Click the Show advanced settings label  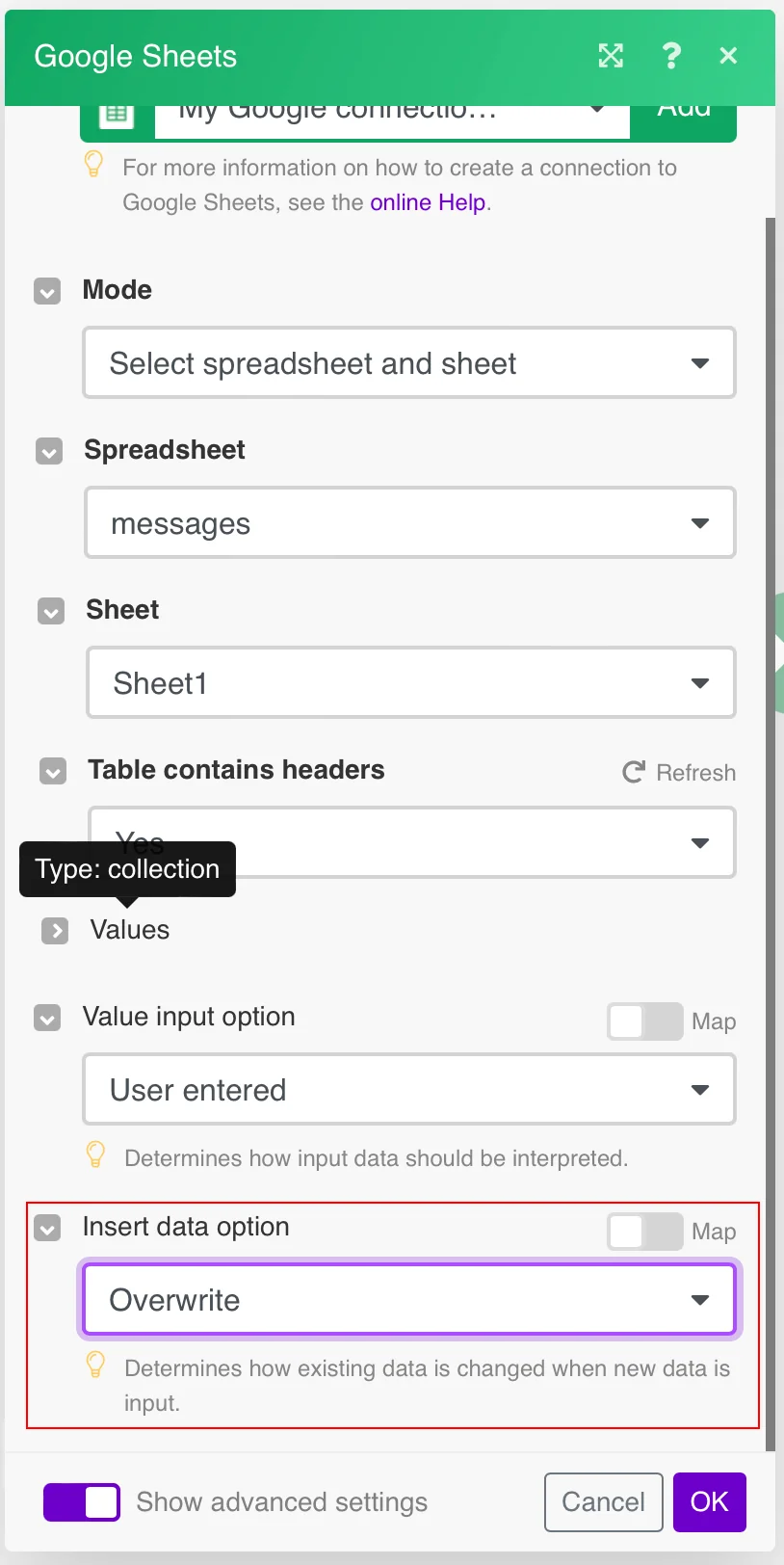pos(282,1502)
